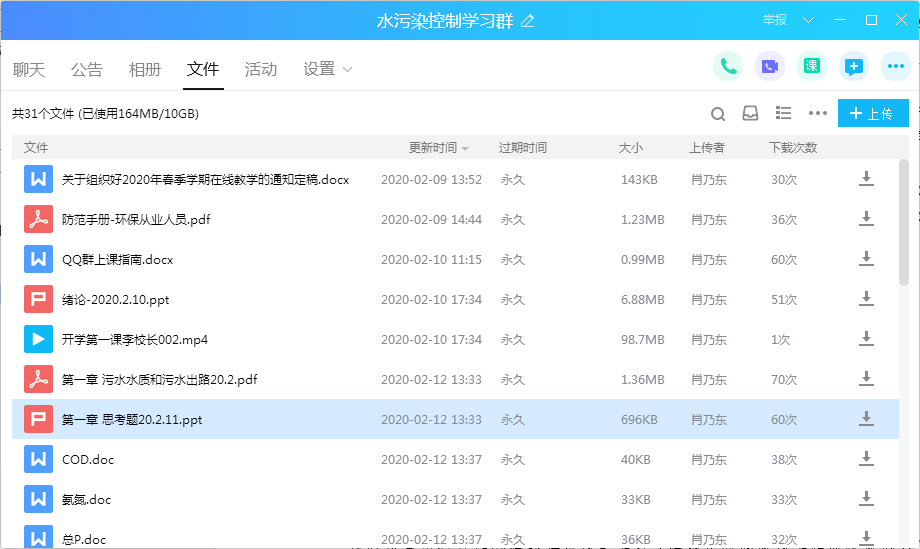Open the file inbox tray icon

pos(750,114)
